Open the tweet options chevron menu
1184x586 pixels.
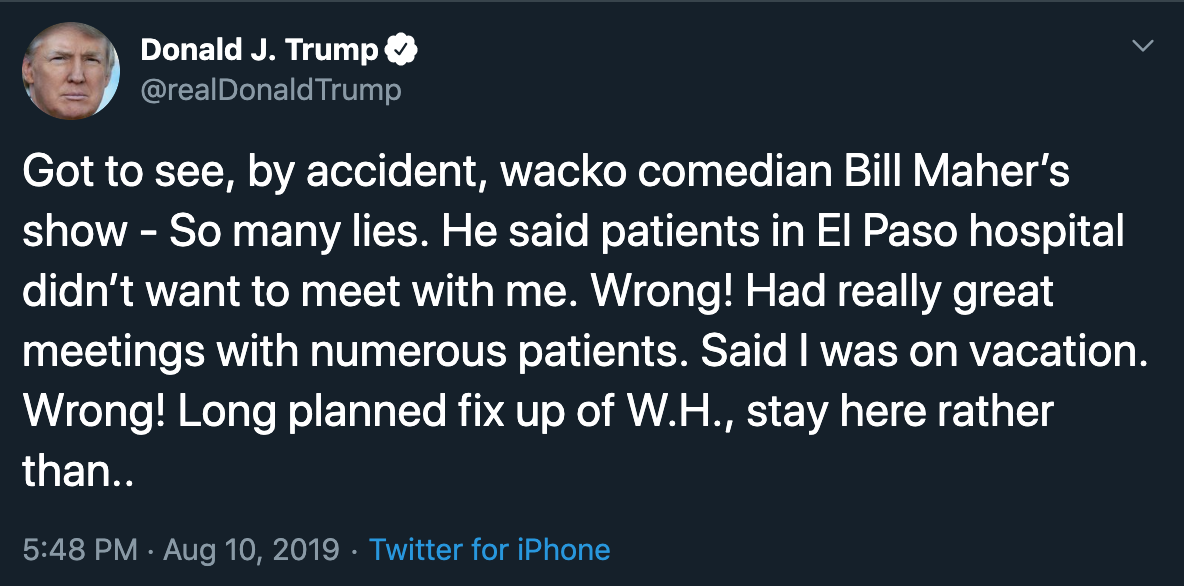(1143, 46)
